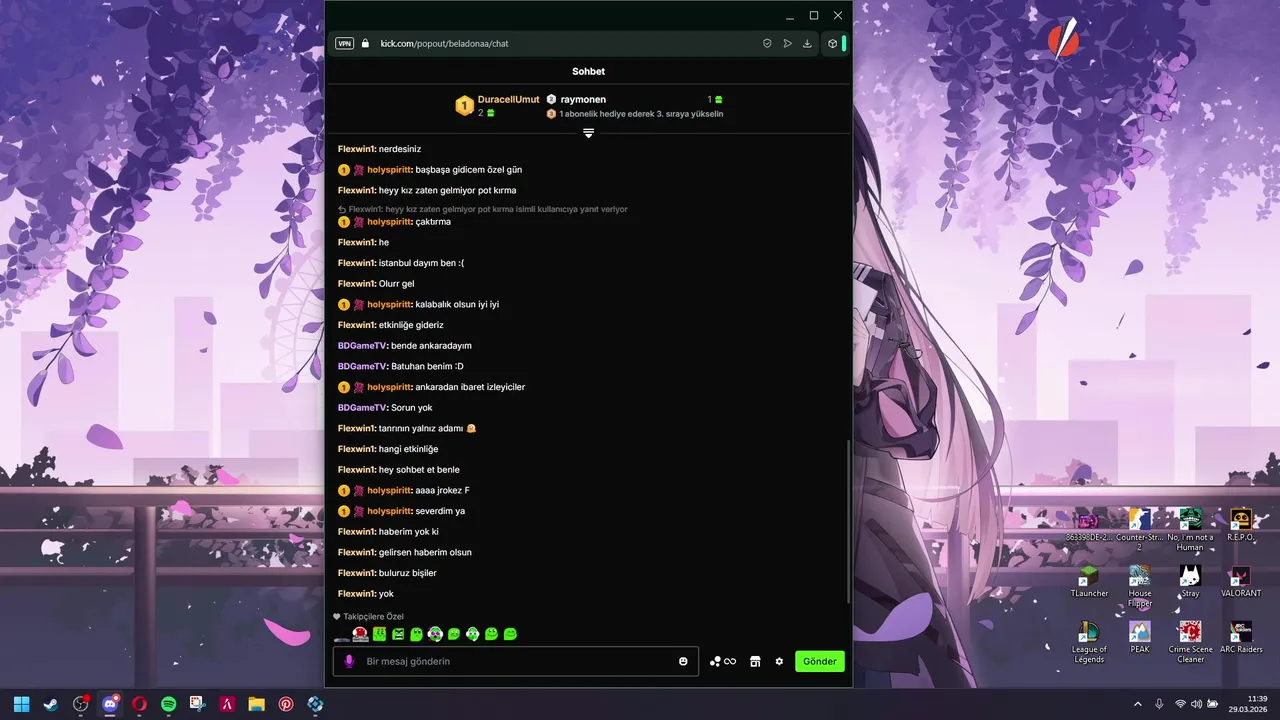Open the shop storefront icon
This screenshot has width=1280, height=720.
[755, 661]
